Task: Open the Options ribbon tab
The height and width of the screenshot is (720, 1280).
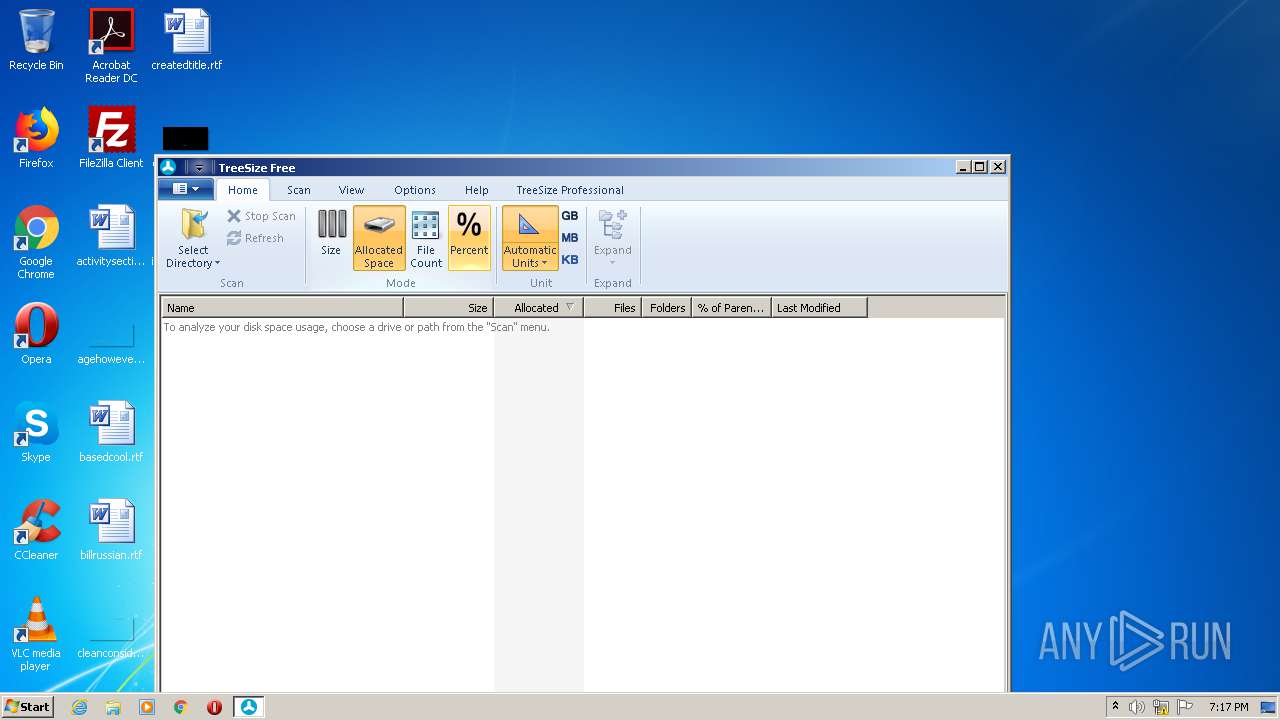Action: pos(415,190)
